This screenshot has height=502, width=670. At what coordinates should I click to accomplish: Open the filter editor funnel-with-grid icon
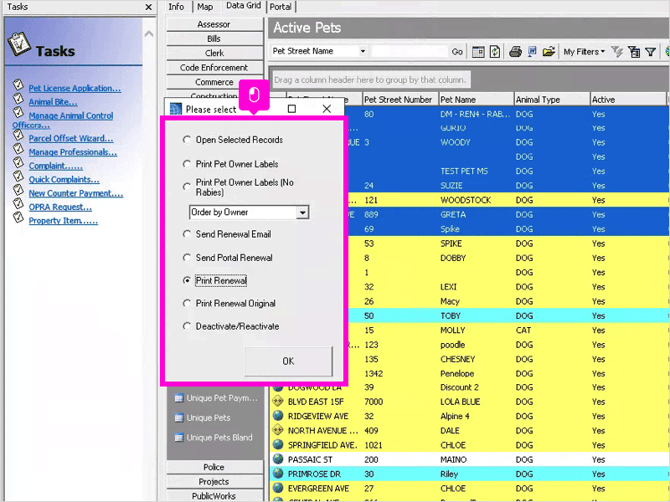634,52
